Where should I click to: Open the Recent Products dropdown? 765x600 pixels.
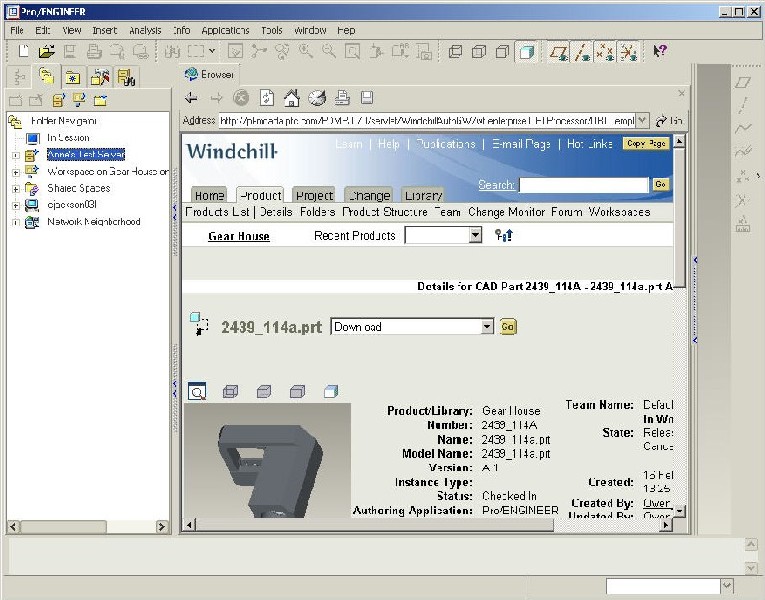click(475, 235)
